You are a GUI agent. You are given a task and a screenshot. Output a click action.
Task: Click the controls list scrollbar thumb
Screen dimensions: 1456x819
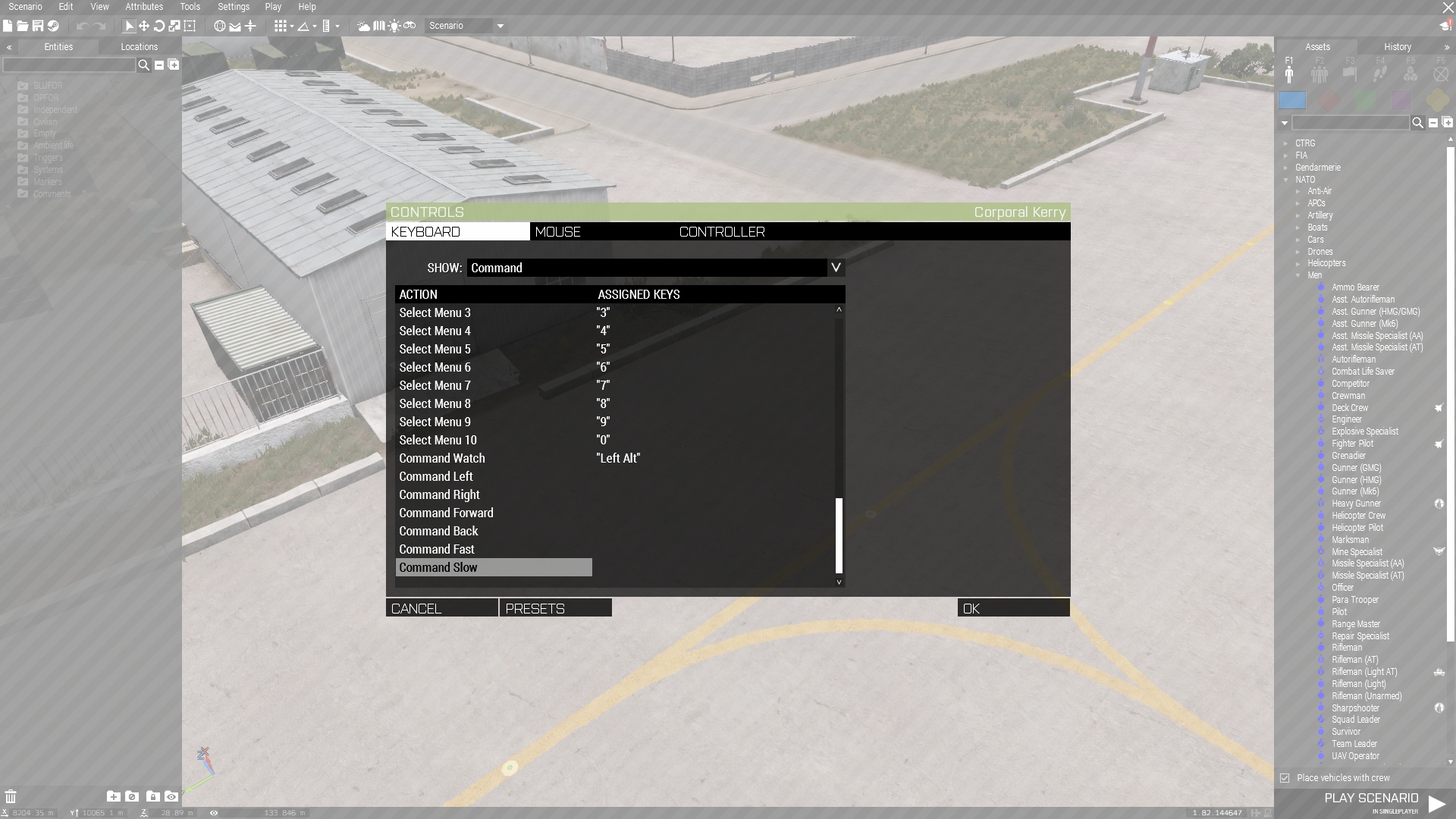coord(839,535)
